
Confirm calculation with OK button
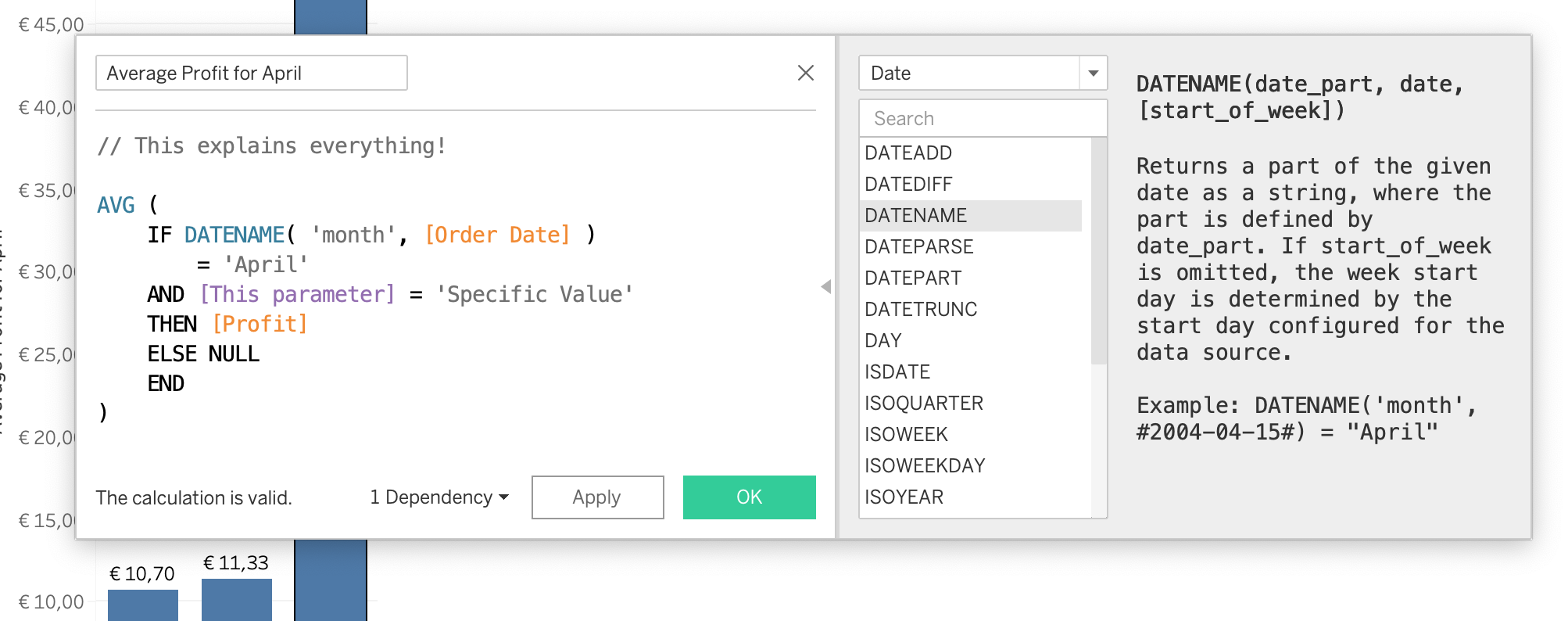pos(749,497)
